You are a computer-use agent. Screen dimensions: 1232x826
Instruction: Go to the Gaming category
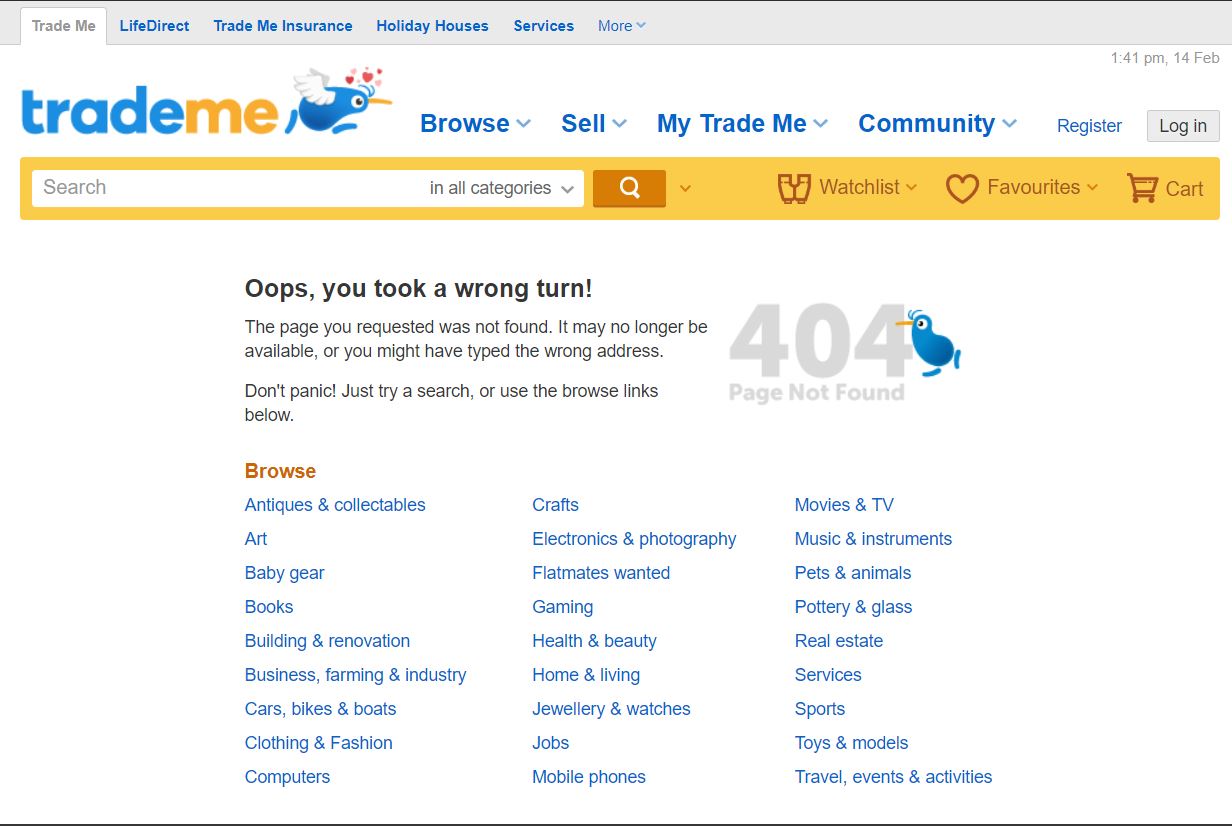pos(563,607)
